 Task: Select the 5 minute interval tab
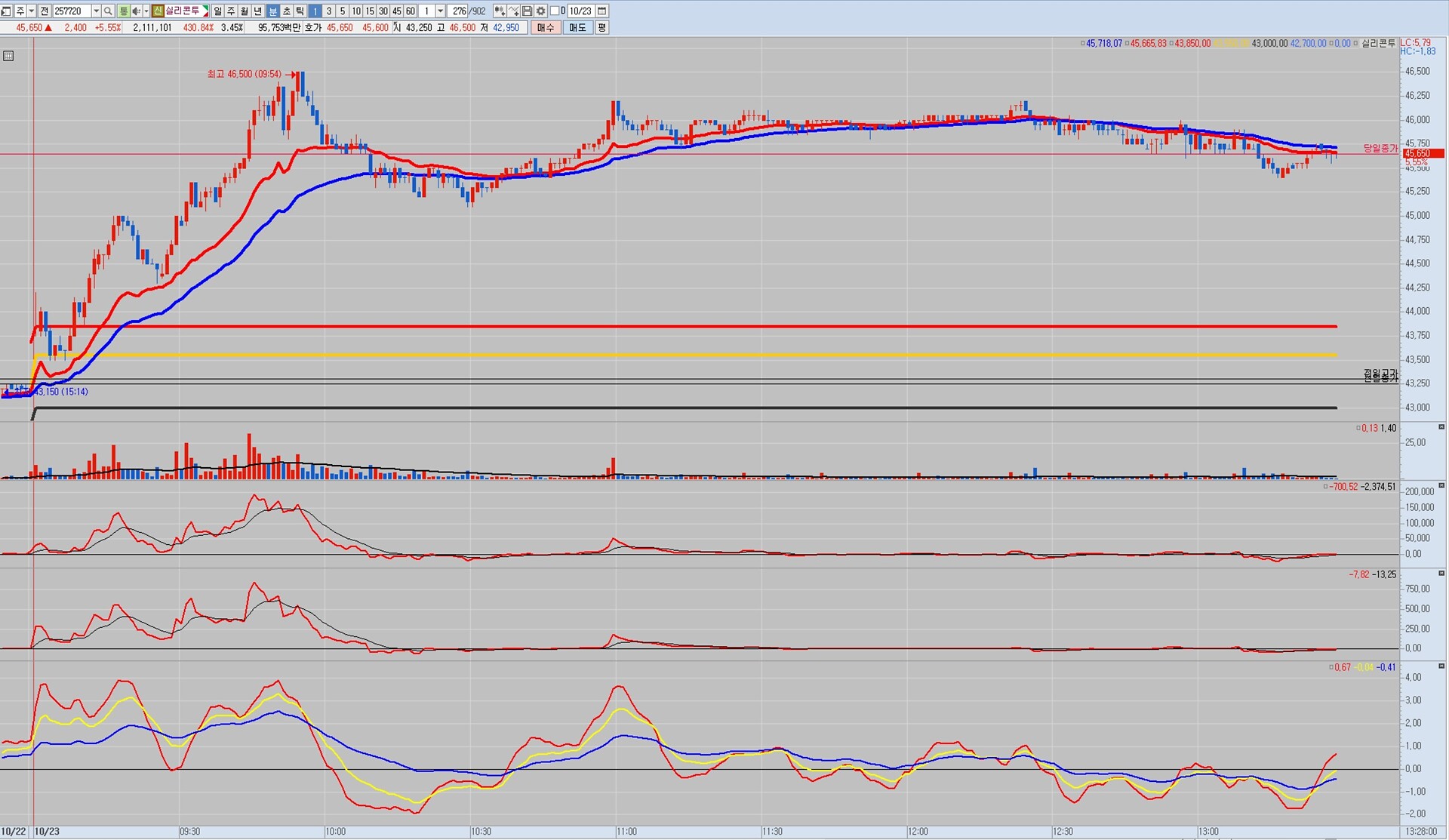tap(342, 11)
